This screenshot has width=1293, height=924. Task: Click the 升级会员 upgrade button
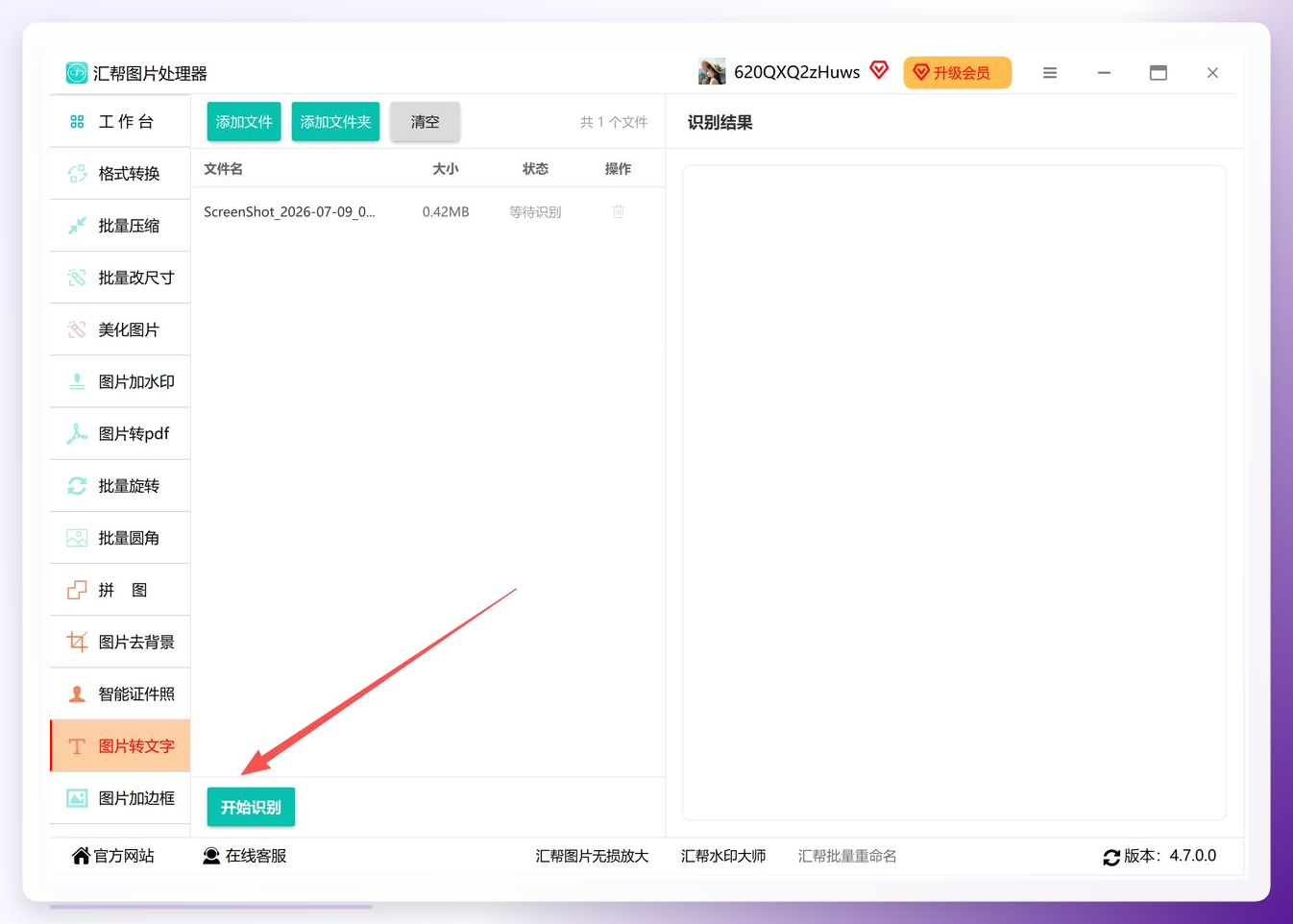tap(957, 73)
